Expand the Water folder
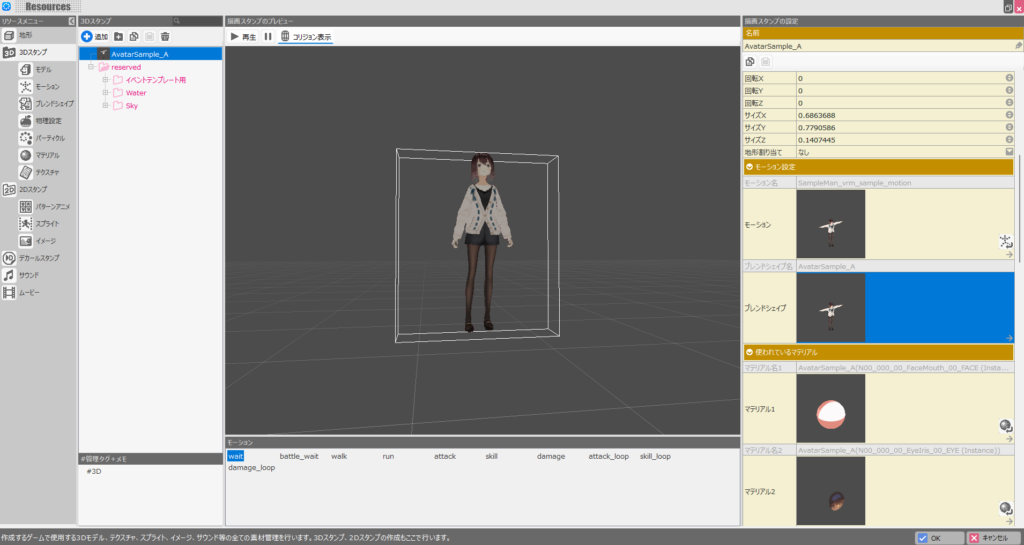This screenshot has width=1024, height=545. [x=104, y=93]
